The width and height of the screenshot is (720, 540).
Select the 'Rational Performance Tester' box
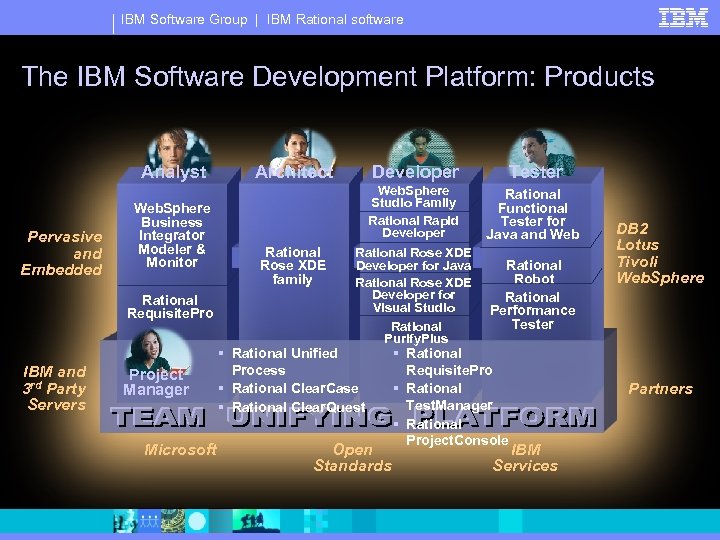tap(534, 310)
